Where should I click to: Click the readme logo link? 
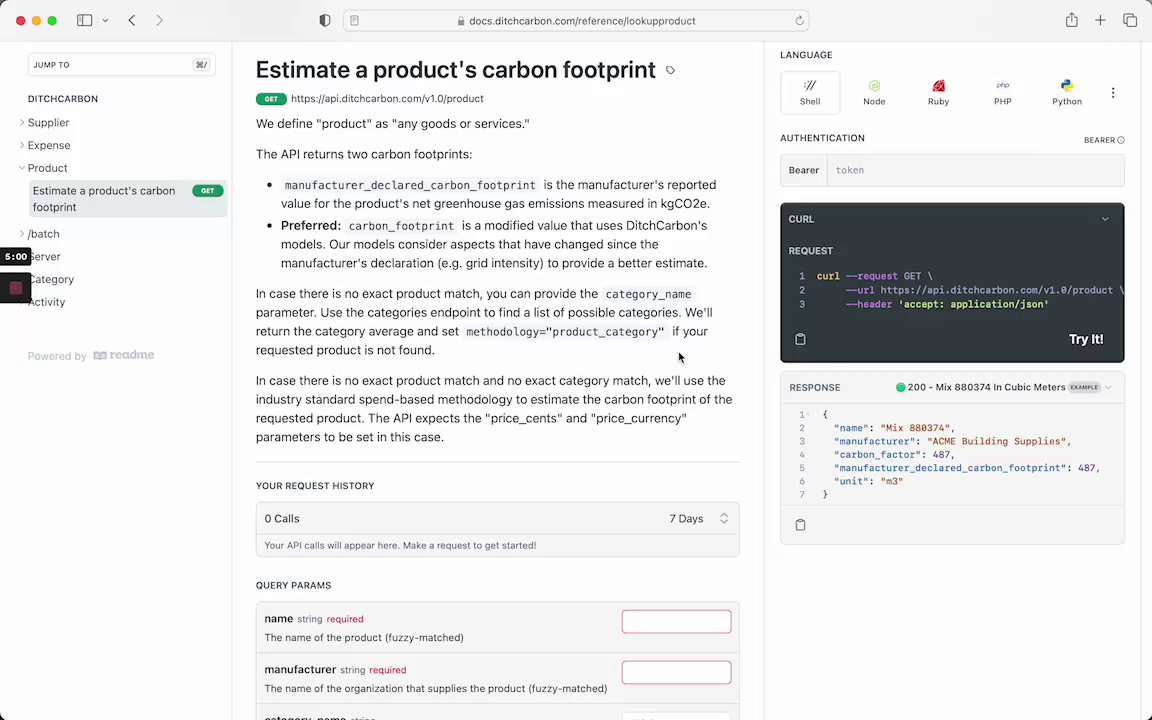[123, 356]
